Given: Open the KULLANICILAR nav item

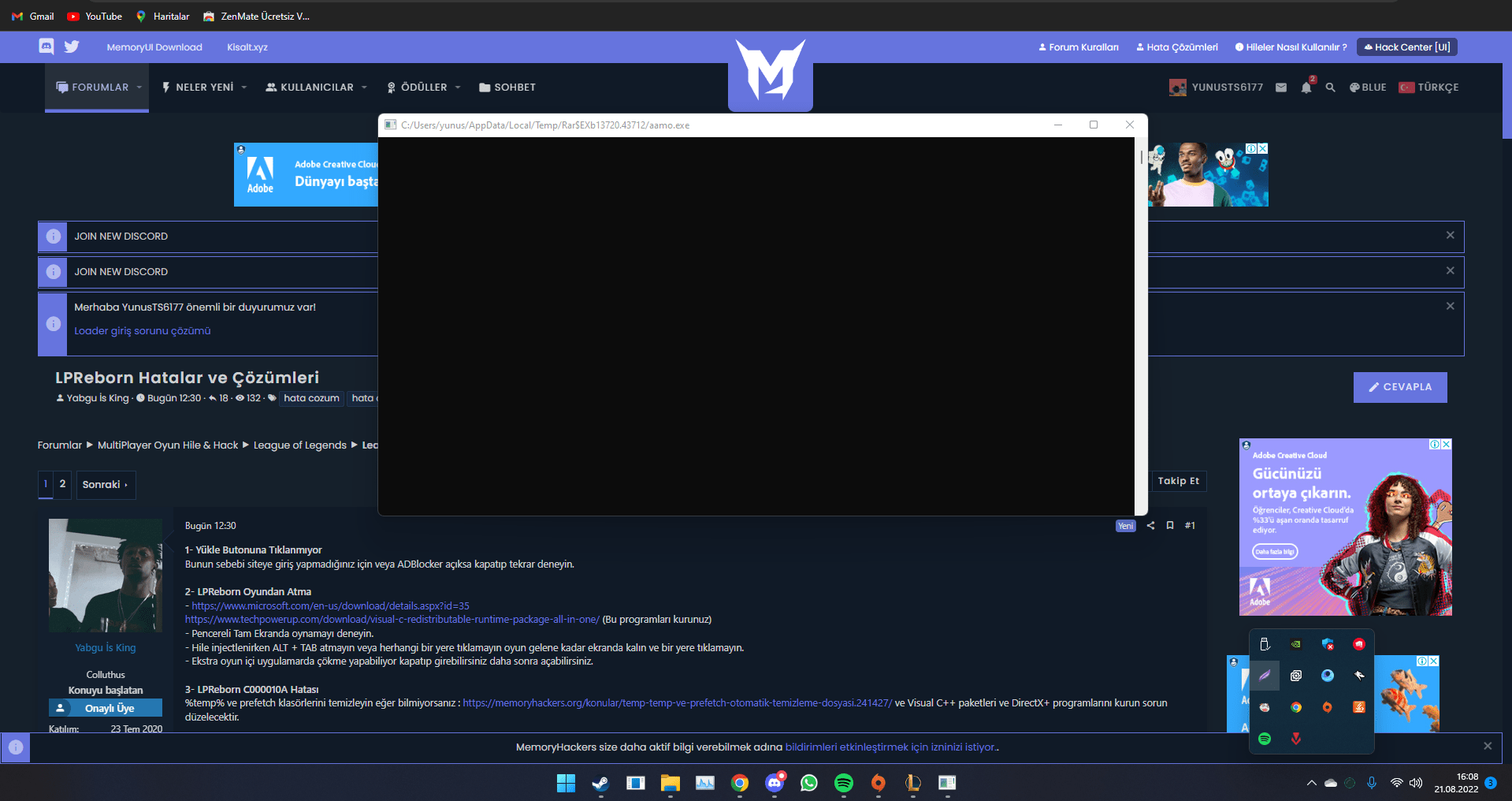Looking at the screenshot, I should pyautogui.click(x=310, y=88).
